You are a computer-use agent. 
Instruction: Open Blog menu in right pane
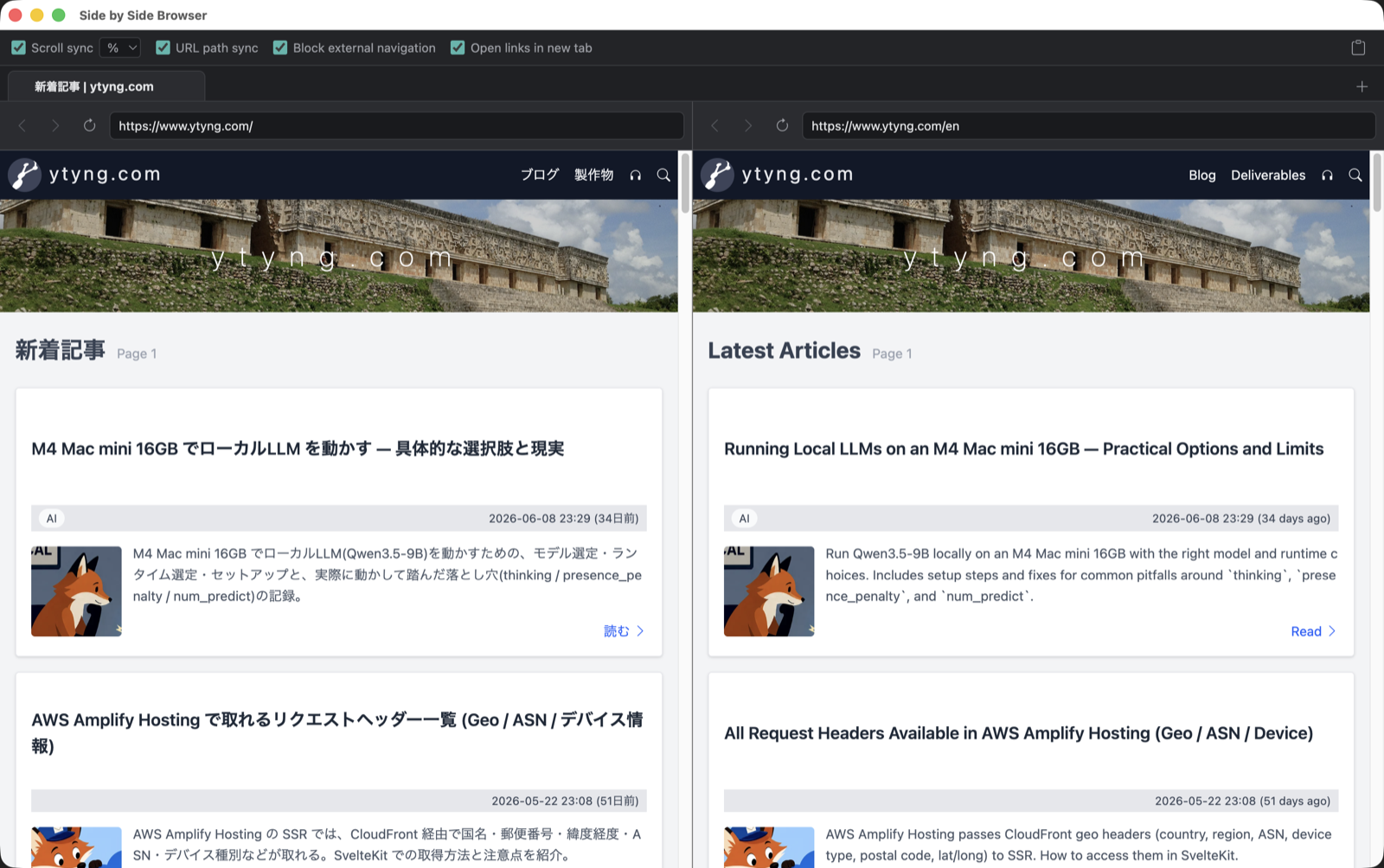pyautogui.click(x=1202, y=175)
